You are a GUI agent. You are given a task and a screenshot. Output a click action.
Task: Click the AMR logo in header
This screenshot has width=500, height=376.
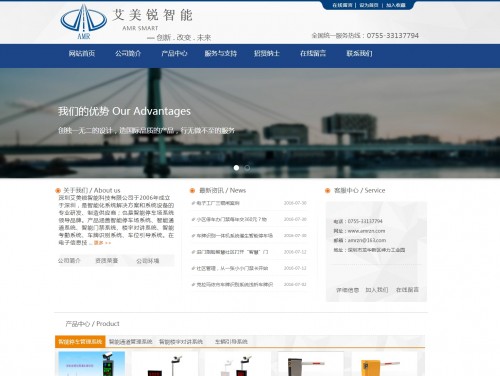tap(84, 22)
